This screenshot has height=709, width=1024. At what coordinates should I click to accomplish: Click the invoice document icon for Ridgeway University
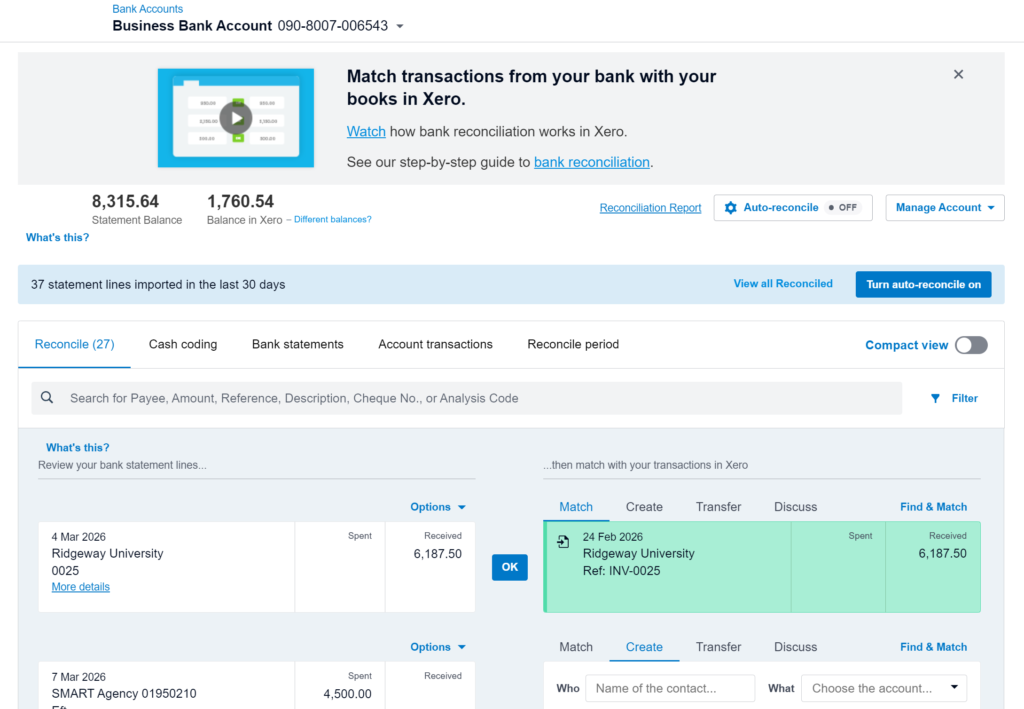click(564, 541)
